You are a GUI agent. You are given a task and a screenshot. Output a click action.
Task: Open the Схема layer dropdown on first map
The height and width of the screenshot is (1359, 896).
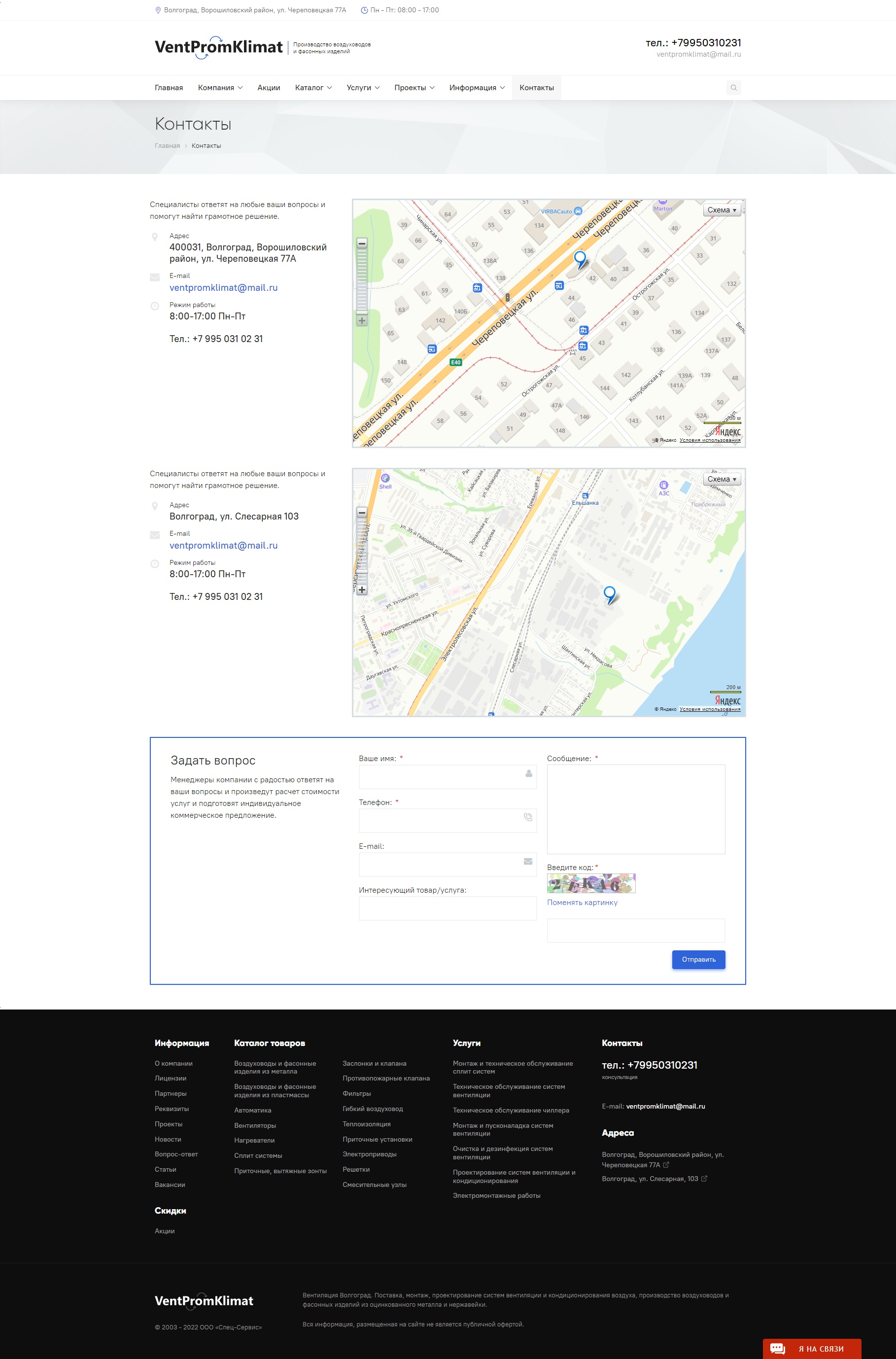721,210
